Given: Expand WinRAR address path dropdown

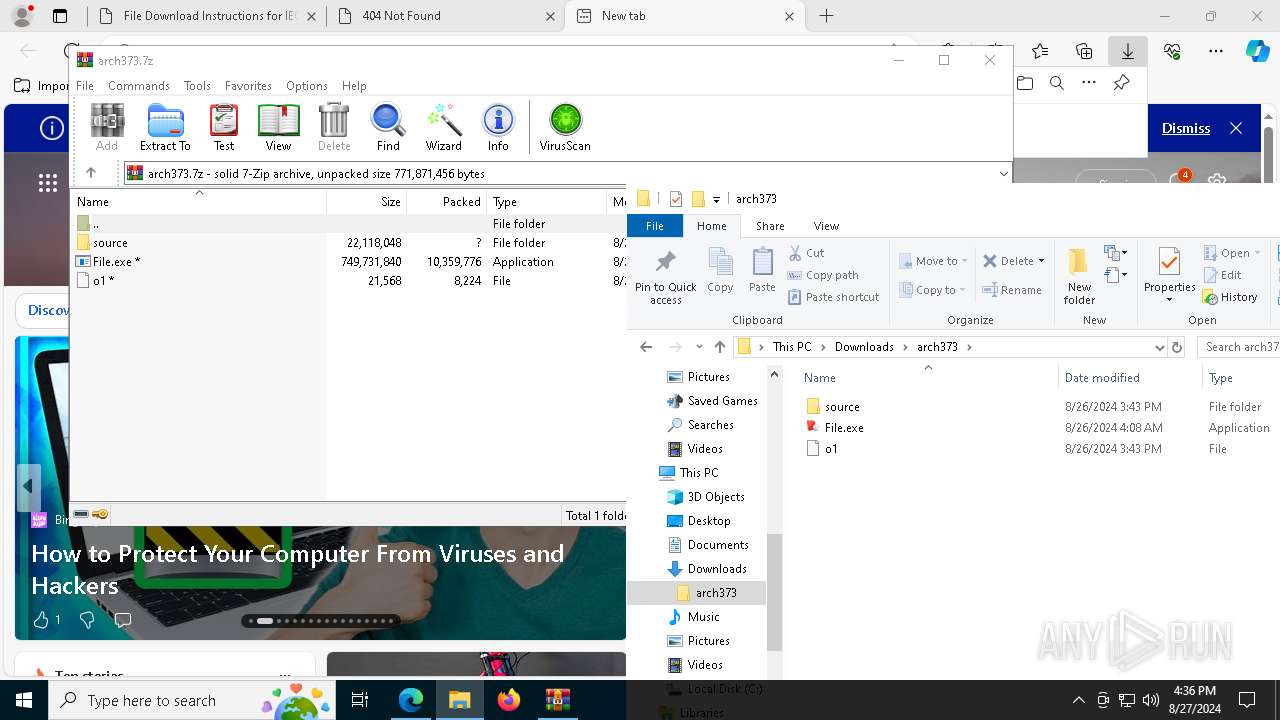Looking at the screenshot, I should click(1004, 173).
